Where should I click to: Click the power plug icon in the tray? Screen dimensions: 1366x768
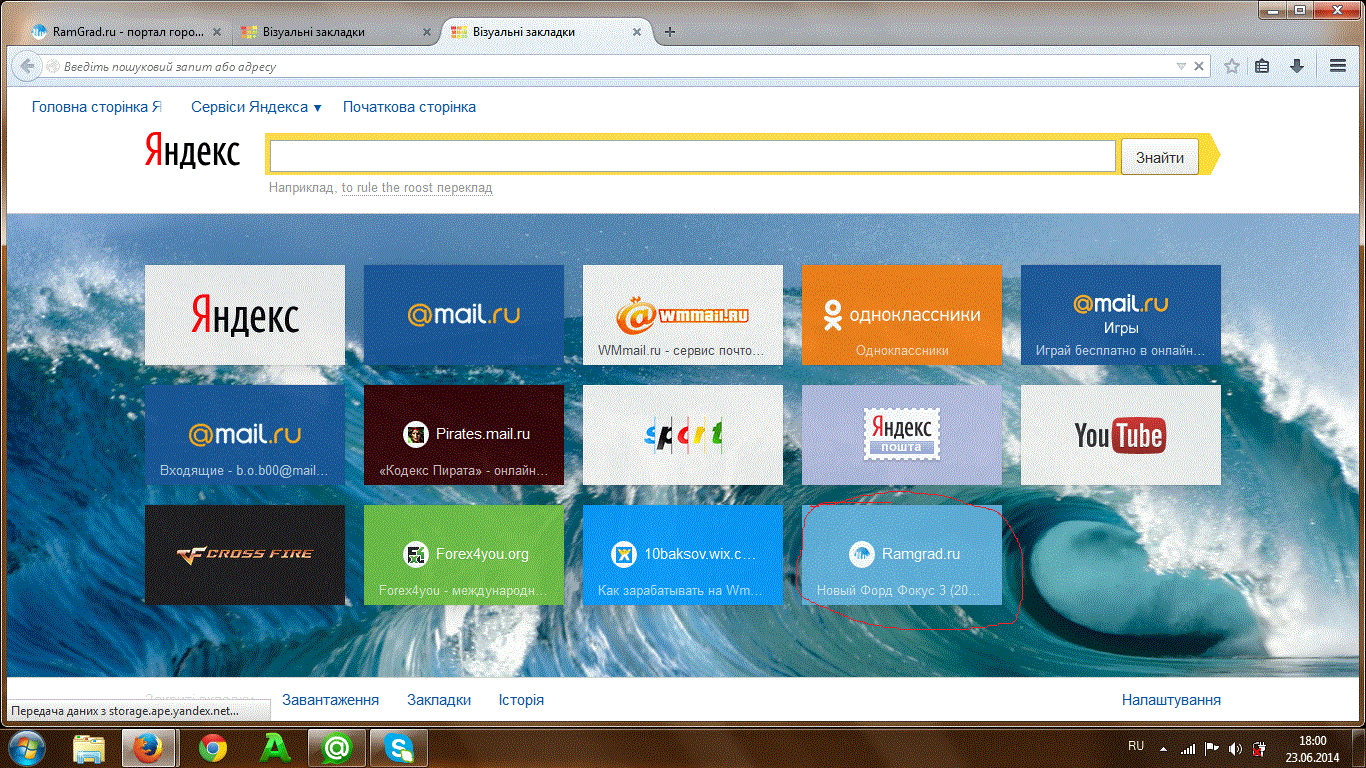(1260, 748)
